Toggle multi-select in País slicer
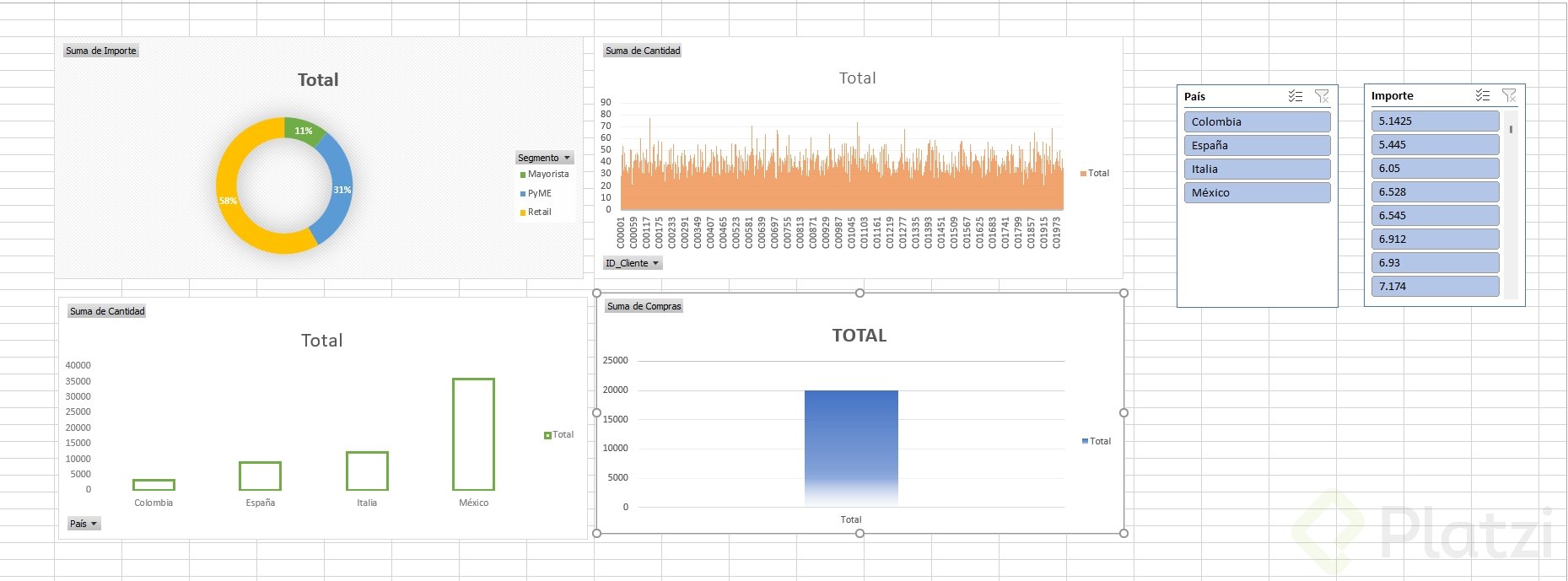Viewport: 1568px width, 581px height. [x=1296, y=96]
